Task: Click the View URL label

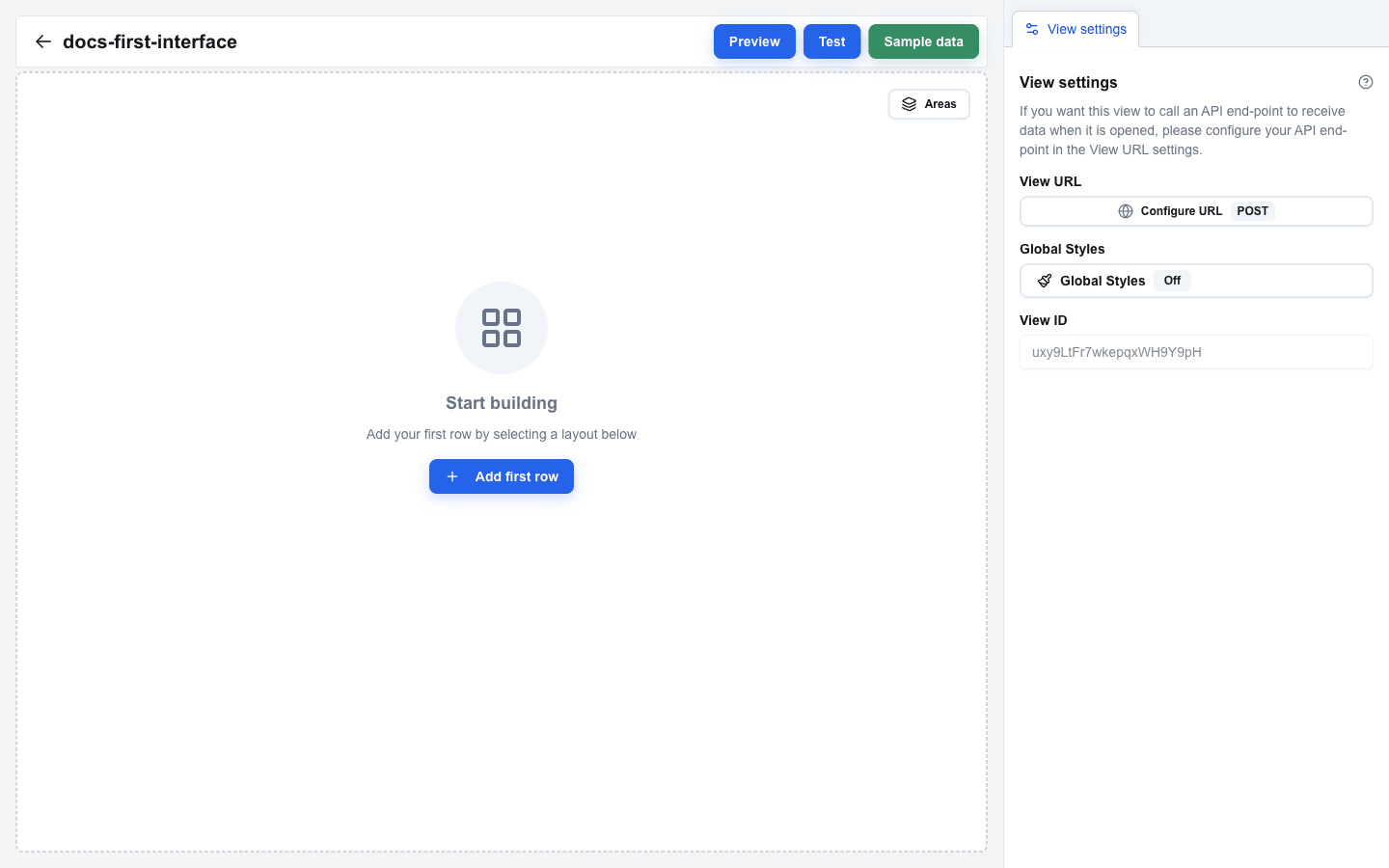Action: 1050,181
